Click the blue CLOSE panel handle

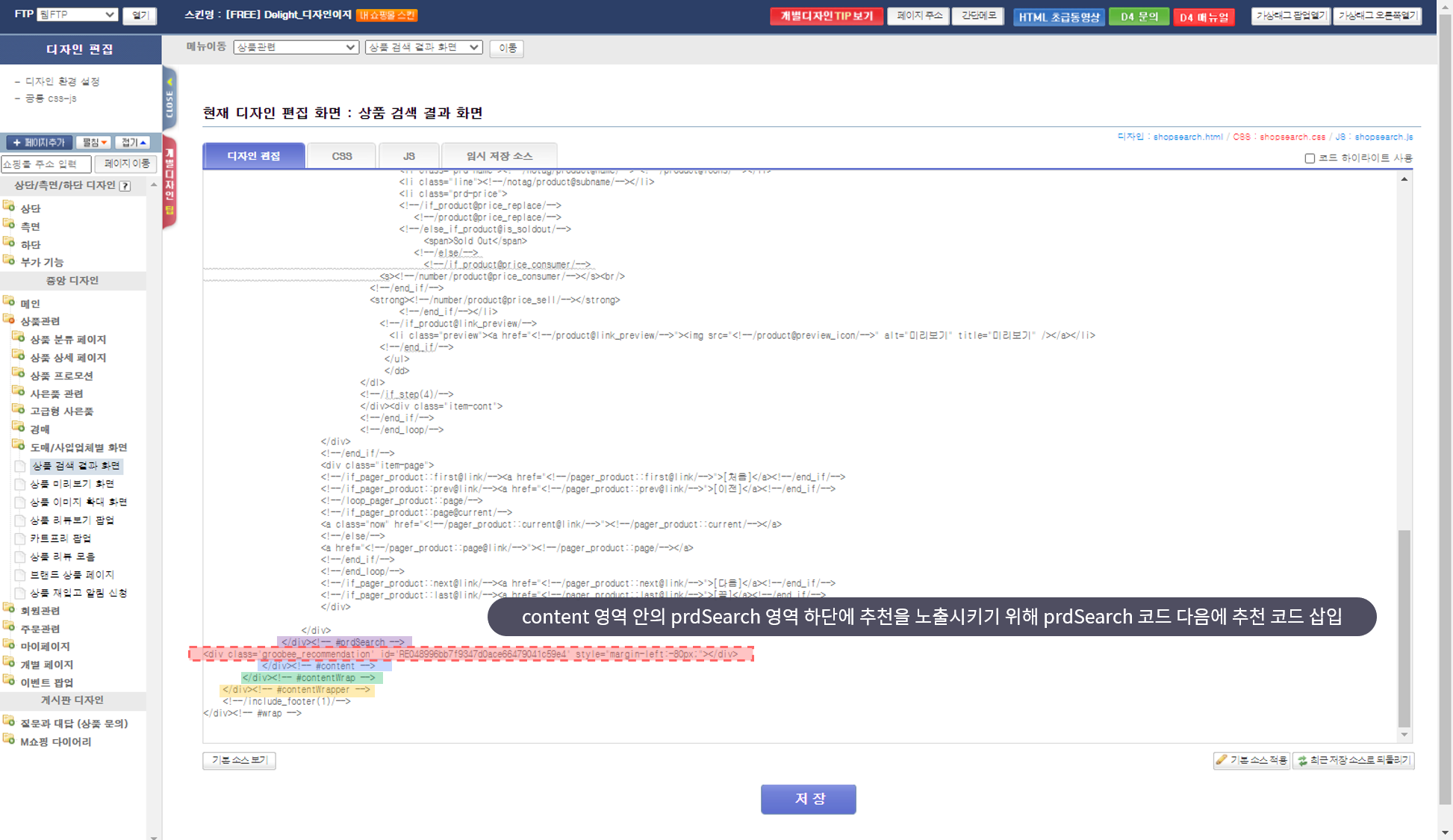[169, 99]
